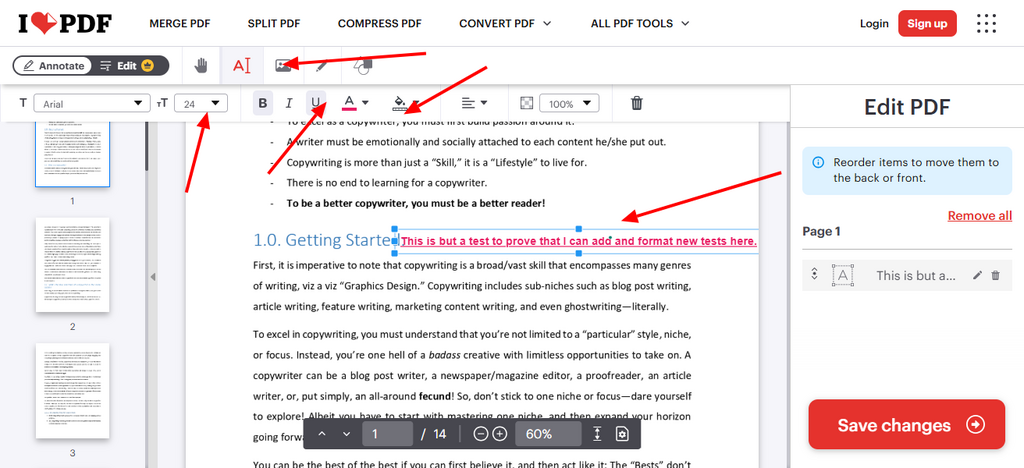Image resolution: width=1024 pixels, height=468 pixels.
Task: Select the add text tool
Action: click(241, 66)
